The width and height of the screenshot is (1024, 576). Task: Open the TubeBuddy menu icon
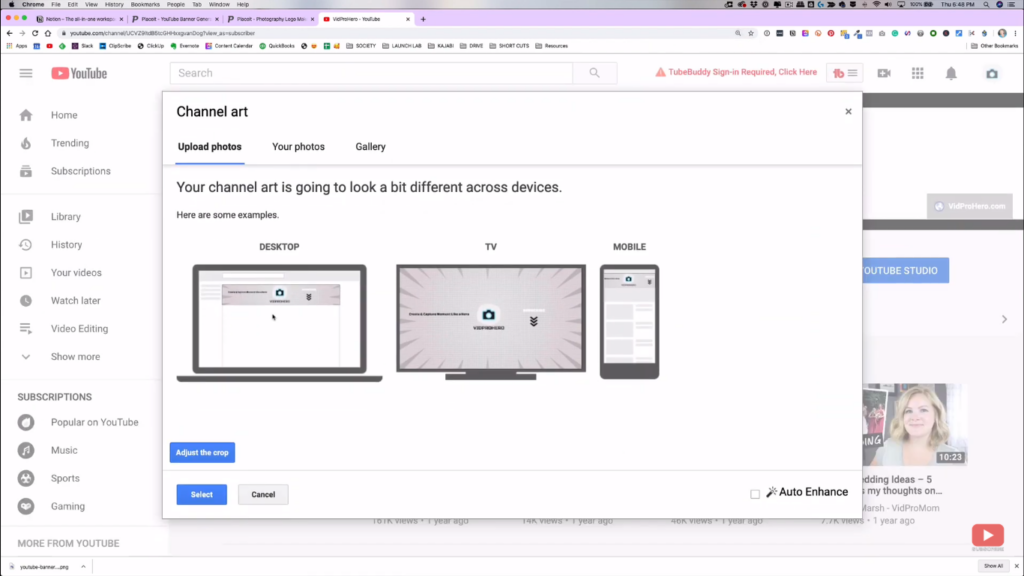click(x=844, y=73)
